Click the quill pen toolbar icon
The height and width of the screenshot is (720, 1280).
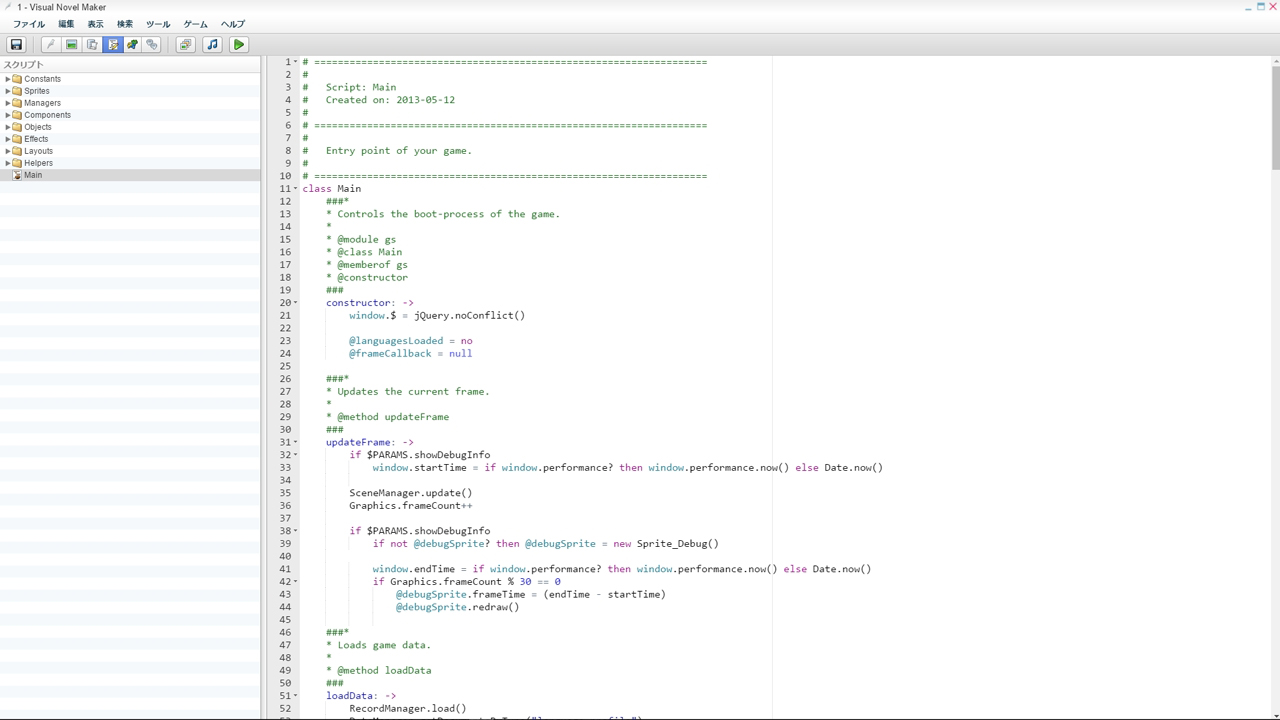coord(50,44)
